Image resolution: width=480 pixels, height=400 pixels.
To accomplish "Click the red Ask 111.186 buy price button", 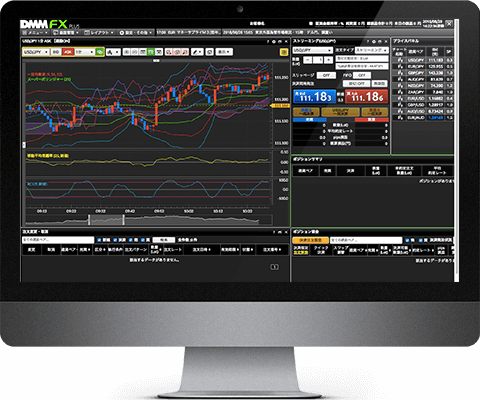I will [366, 97].
